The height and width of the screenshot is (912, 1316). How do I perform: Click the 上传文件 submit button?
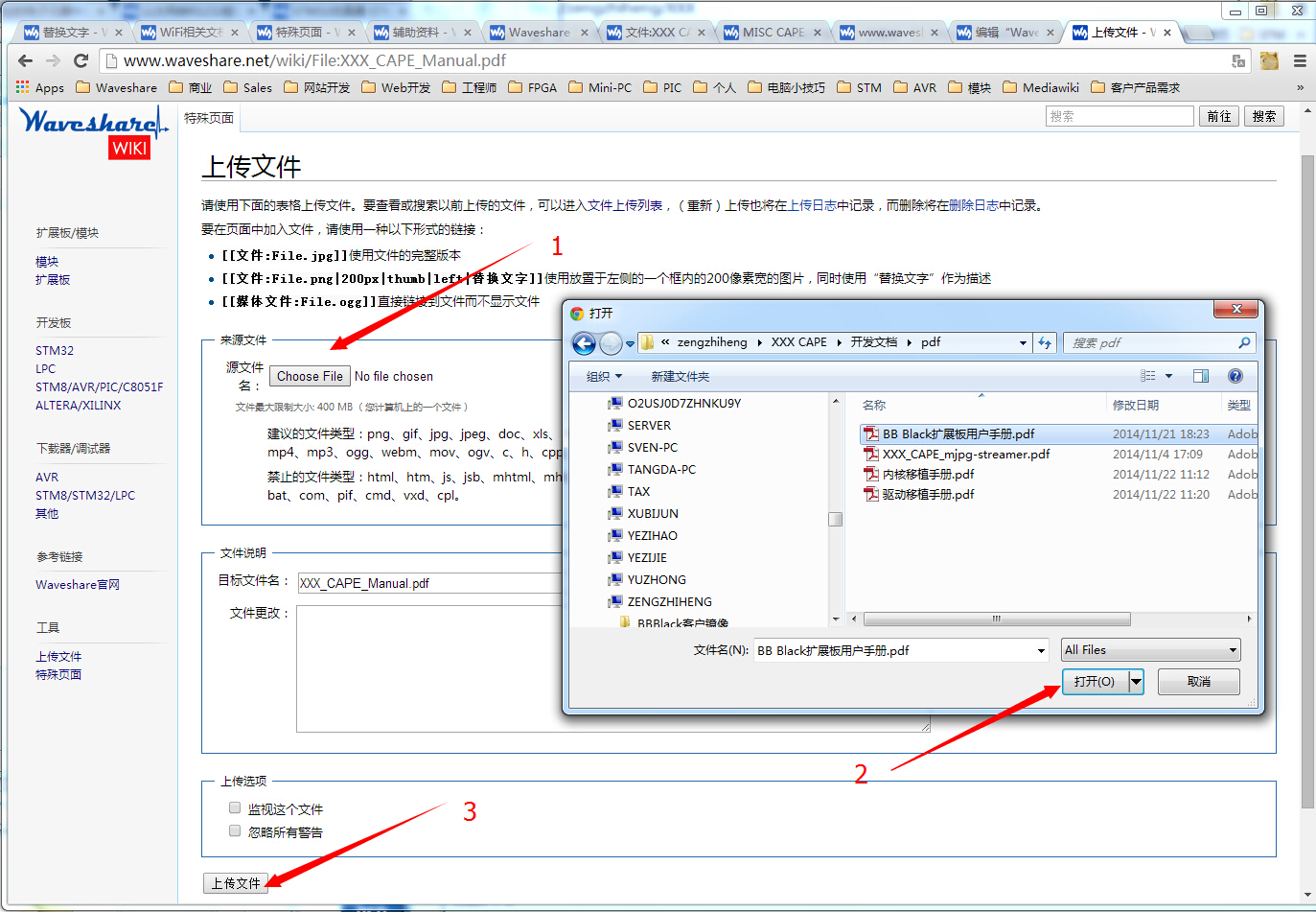tap(236, 883)
